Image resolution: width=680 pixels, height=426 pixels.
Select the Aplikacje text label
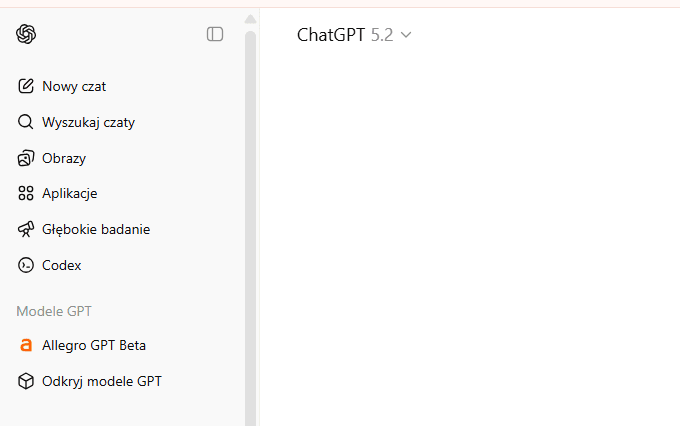coord(70,193)
